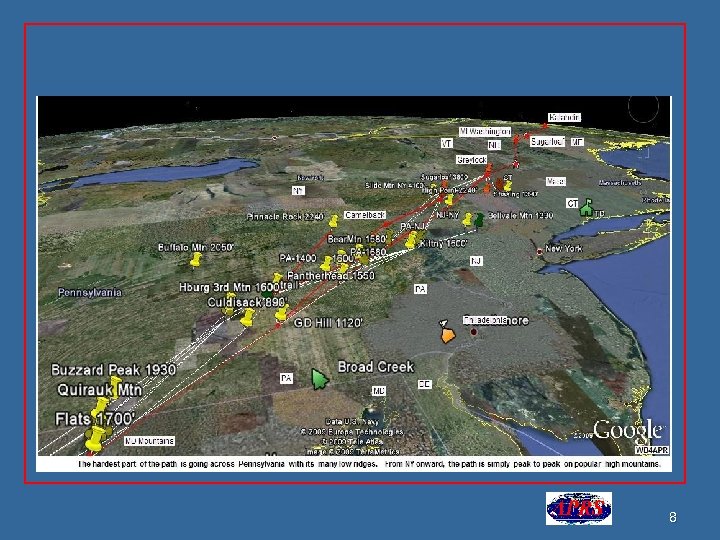
Task: Click the Buffalo Mtn 2050' label text
Action: tap(196, 248)
